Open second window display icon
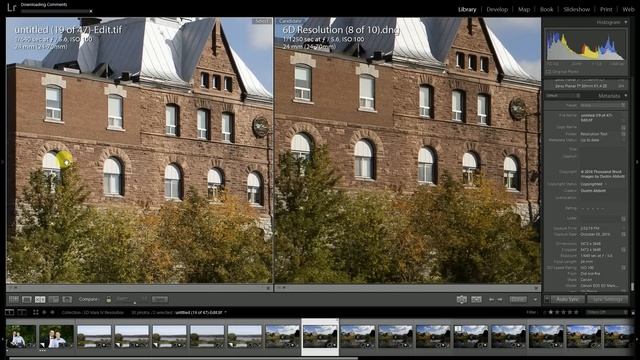This screenshot has height=360, width=640. click(22, 312)
